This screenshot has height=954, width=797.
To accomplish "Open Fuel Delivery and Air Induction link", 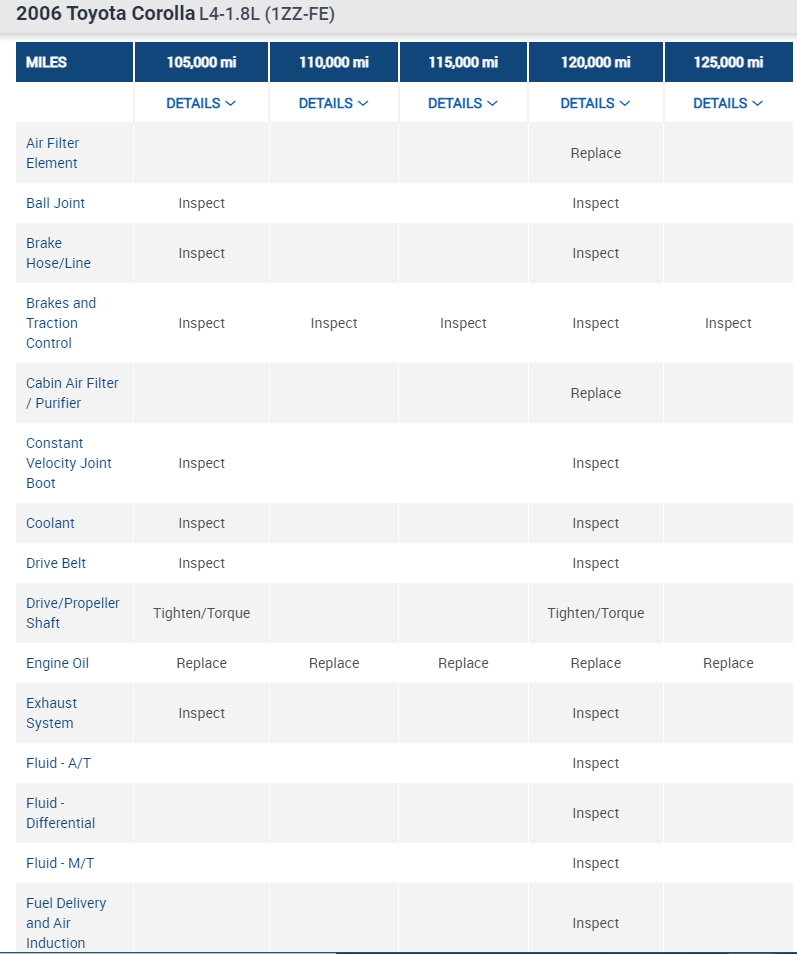I will pos(66,923).
